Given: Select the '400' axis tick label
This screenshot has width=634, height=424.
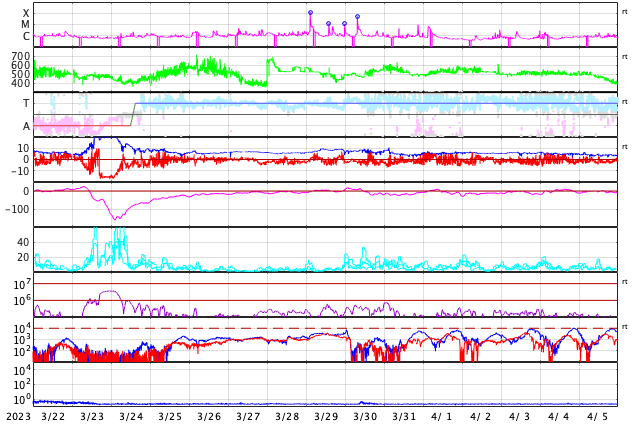Looking at the screenshot, I should point(21,84).
